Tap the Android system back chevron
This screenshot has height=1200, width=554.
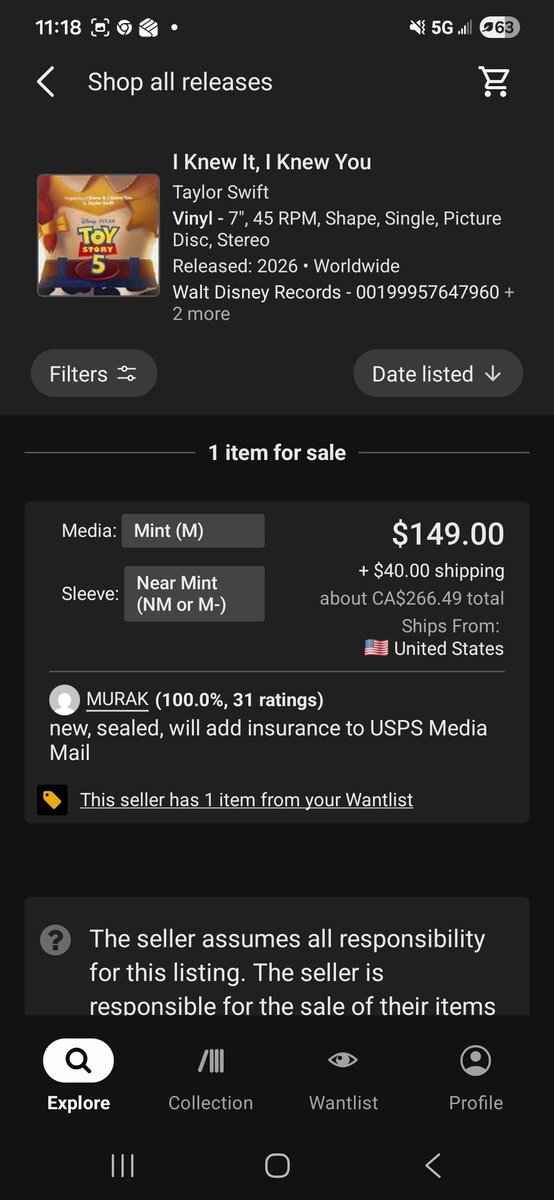[x=432, y=1165]
